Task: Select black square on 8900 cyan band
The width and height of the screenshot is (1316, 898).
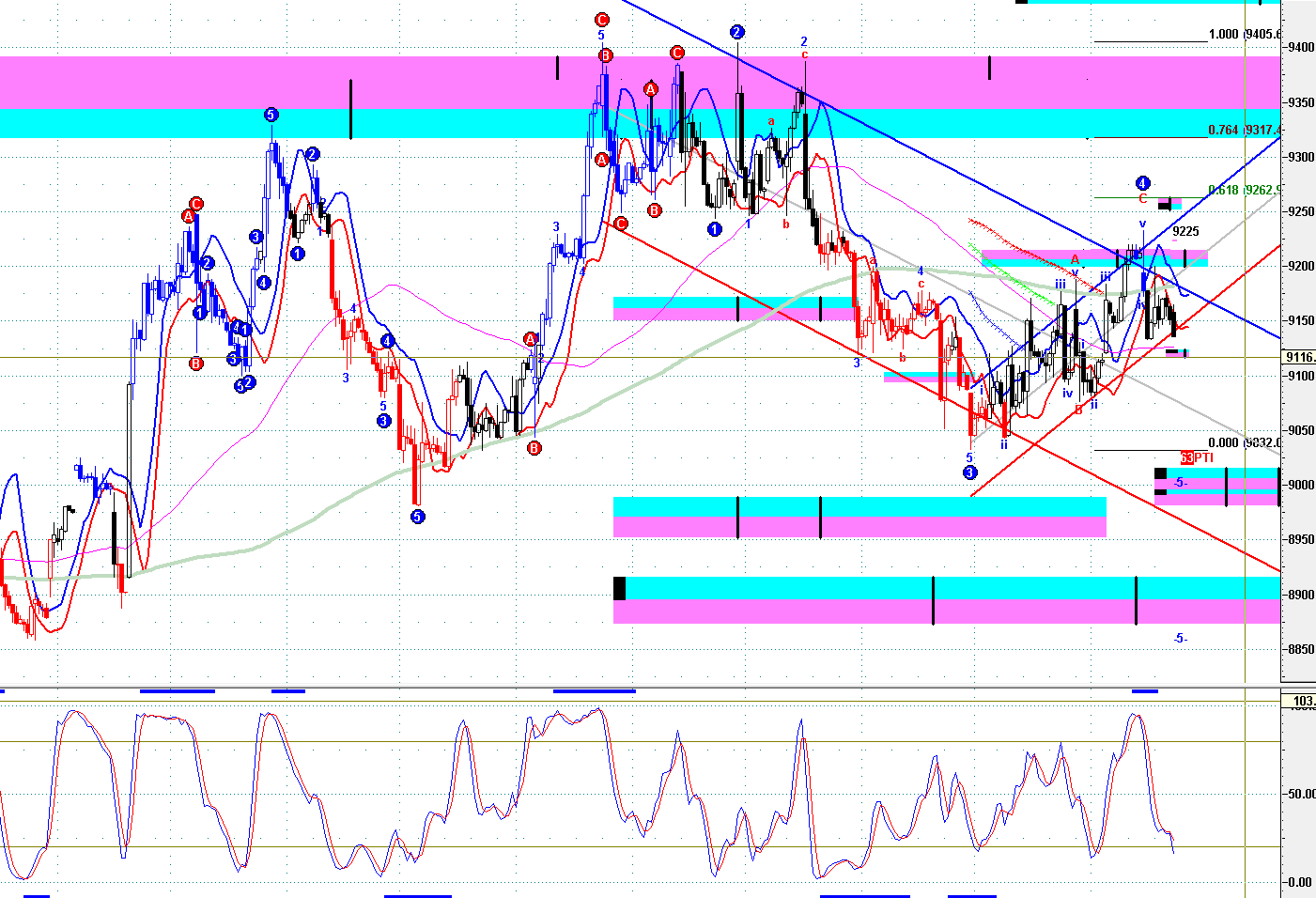Action: [619, 588]
